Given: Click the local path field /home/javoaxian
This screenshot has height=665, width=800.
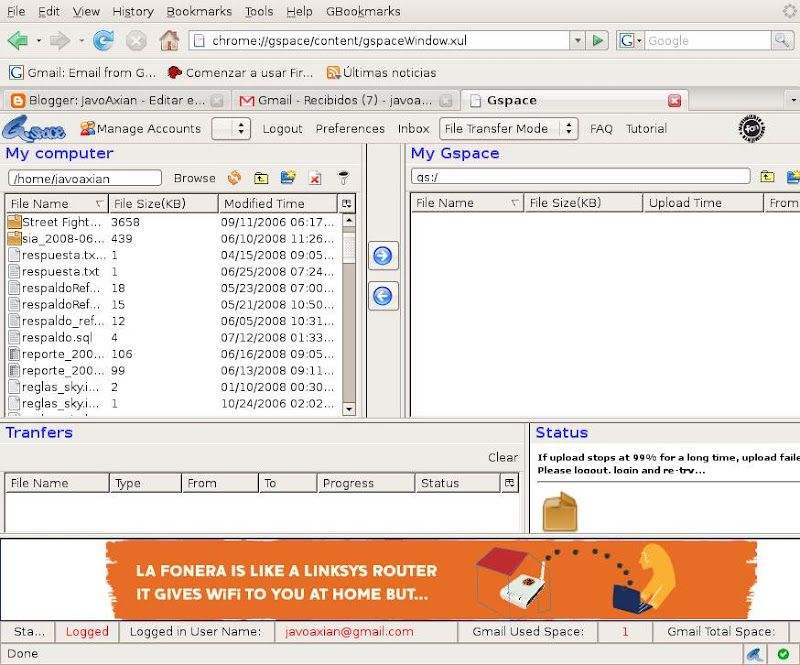Looking at the screenshot, I should coord(85,178).
